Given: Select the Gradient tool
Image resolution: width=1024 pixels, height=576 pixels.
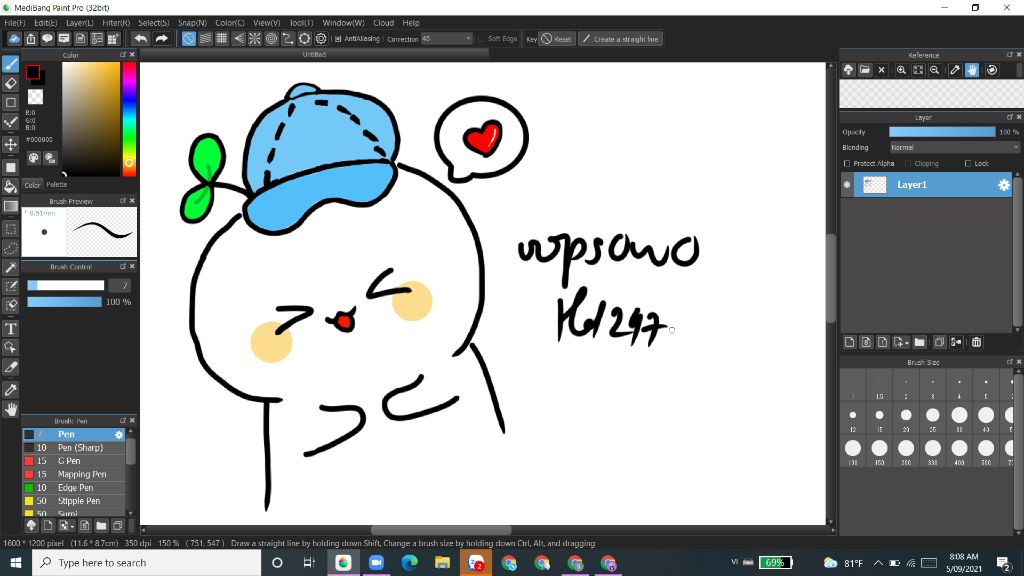Looking at the screenshot, I should click(x=10, y=206).
